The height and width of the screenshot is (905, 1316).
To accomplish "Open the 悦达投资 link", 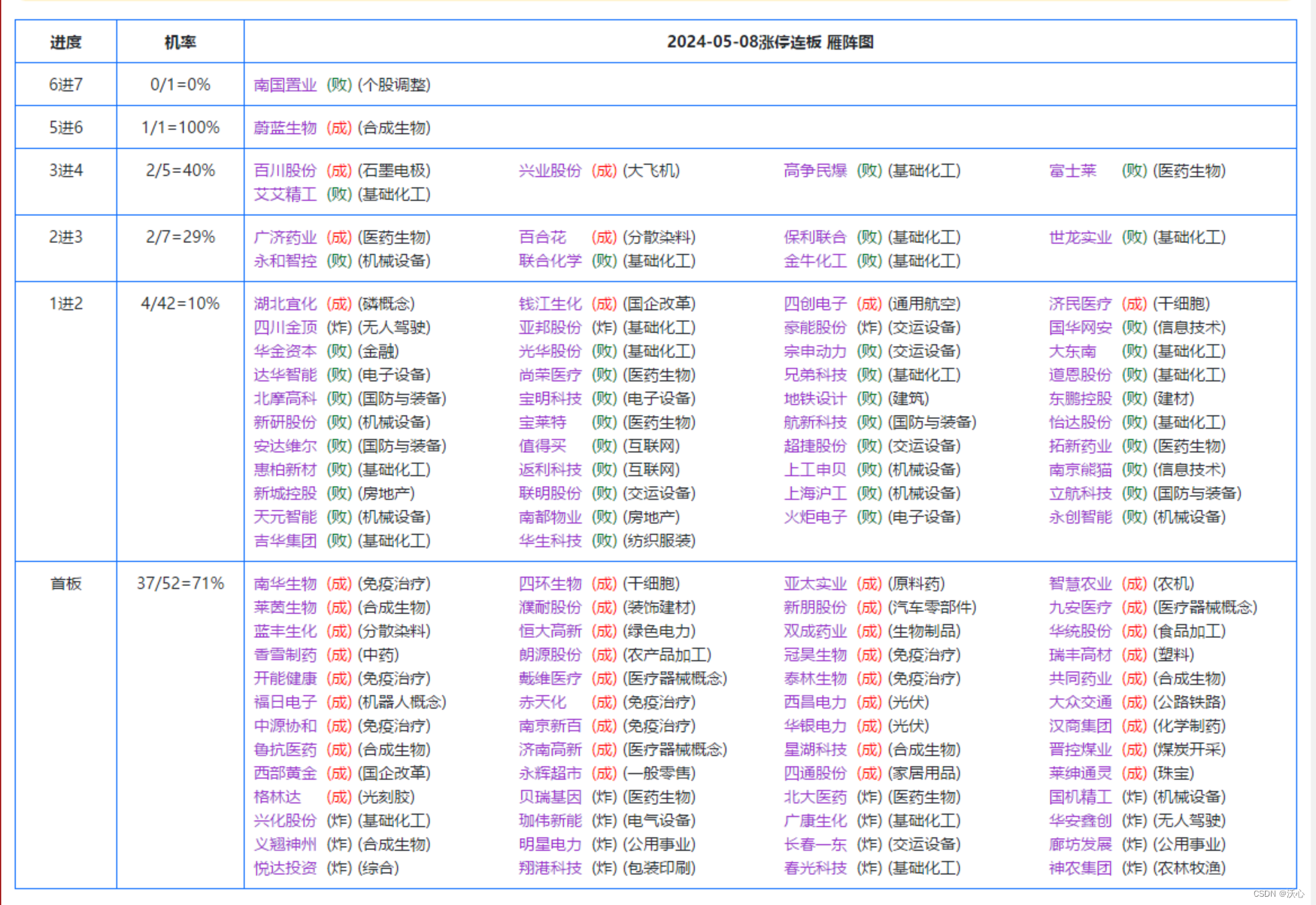I will (285, 868).
